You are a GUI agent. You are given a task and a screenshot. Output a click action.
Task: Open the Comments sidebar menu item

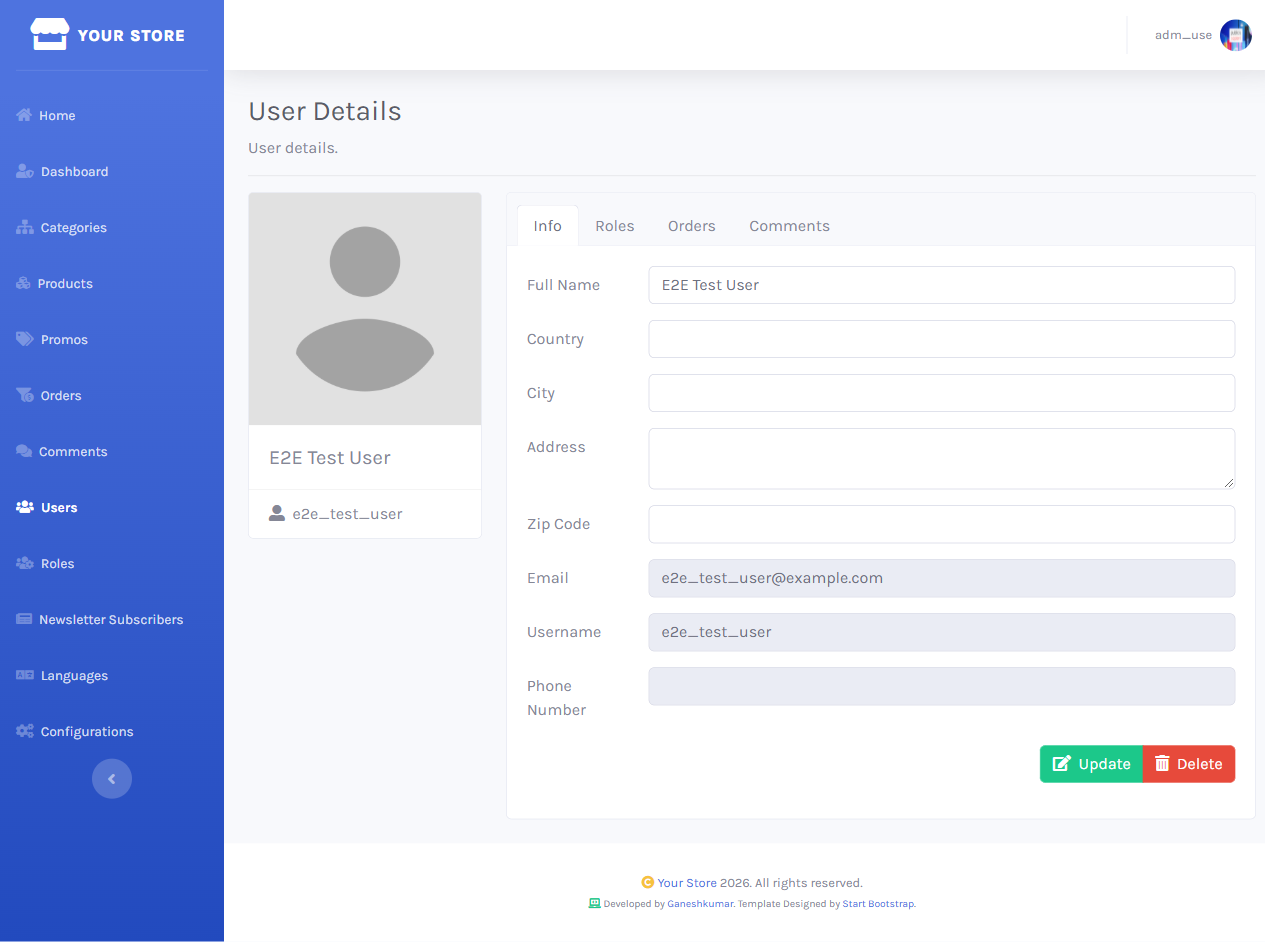[112, 451]
